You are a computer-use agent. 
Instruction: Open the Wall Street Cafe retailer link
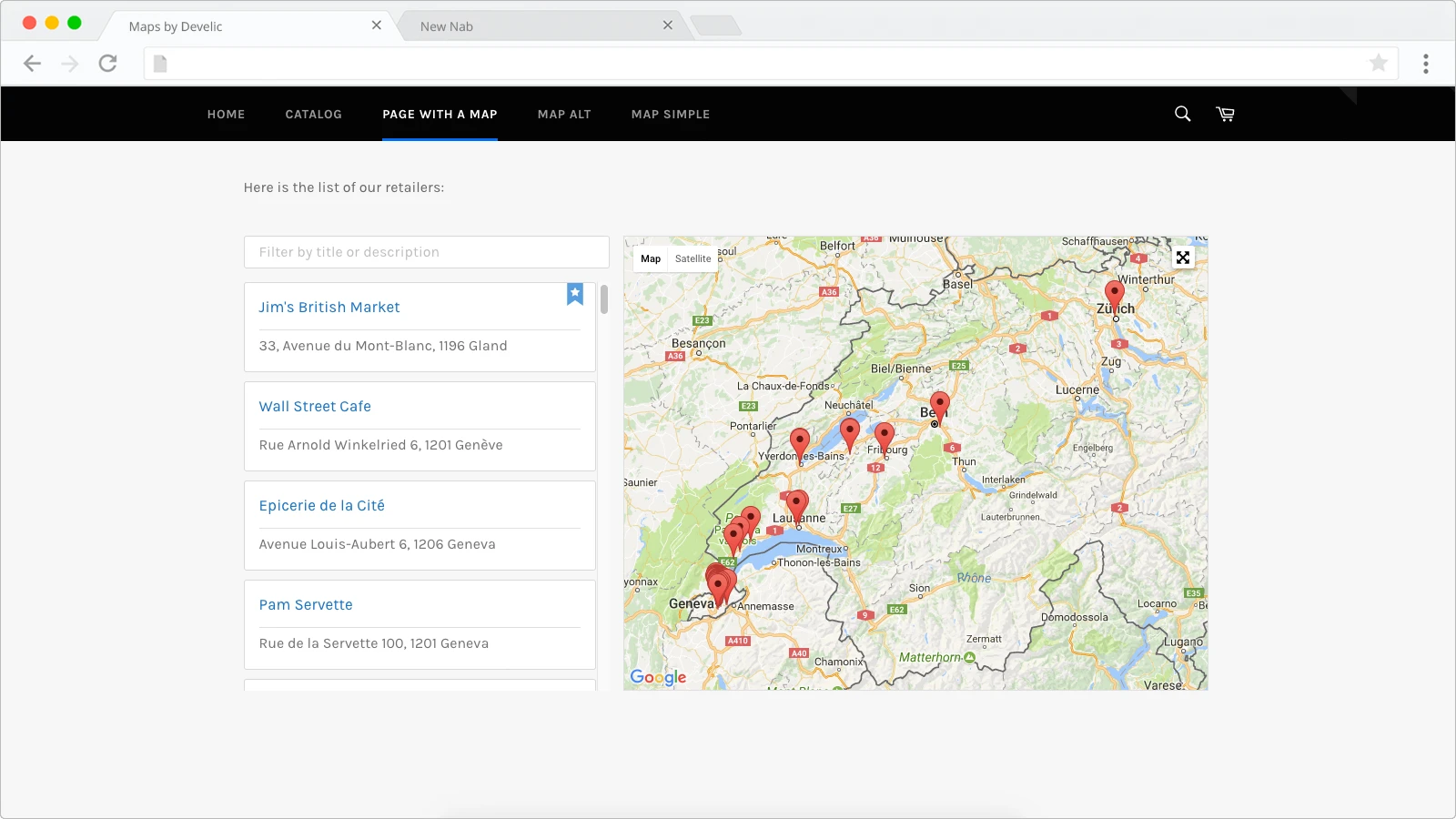(x=315, y=407)
